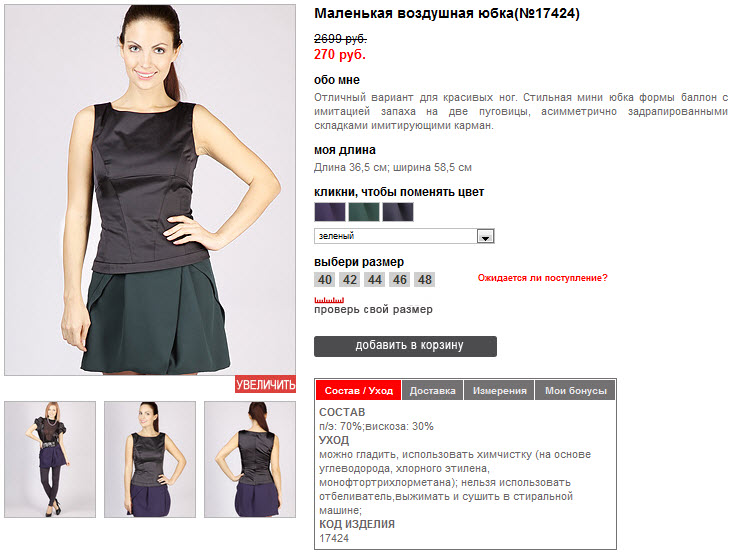Choose the green color swatch
The image size is (738, 554).
364,212
